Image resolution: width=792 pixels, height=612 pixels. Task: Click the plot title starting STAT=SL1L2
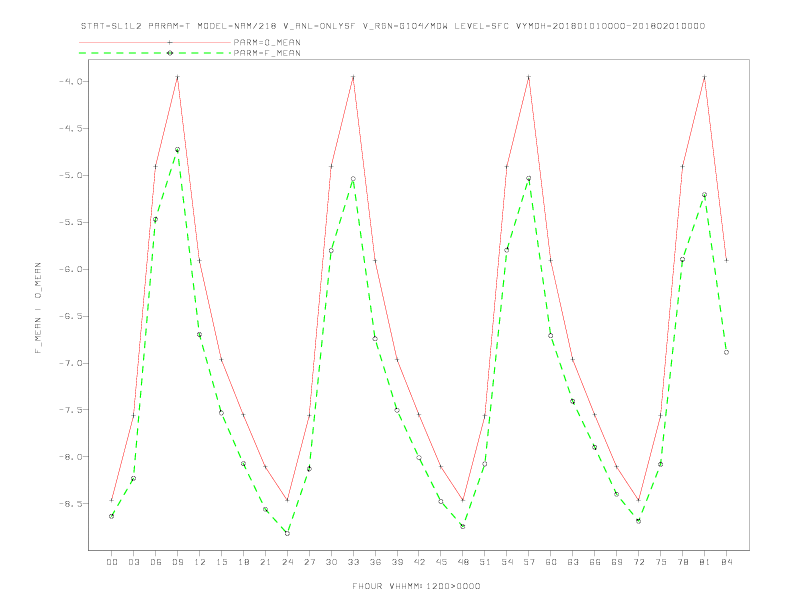tap(393, 26)
